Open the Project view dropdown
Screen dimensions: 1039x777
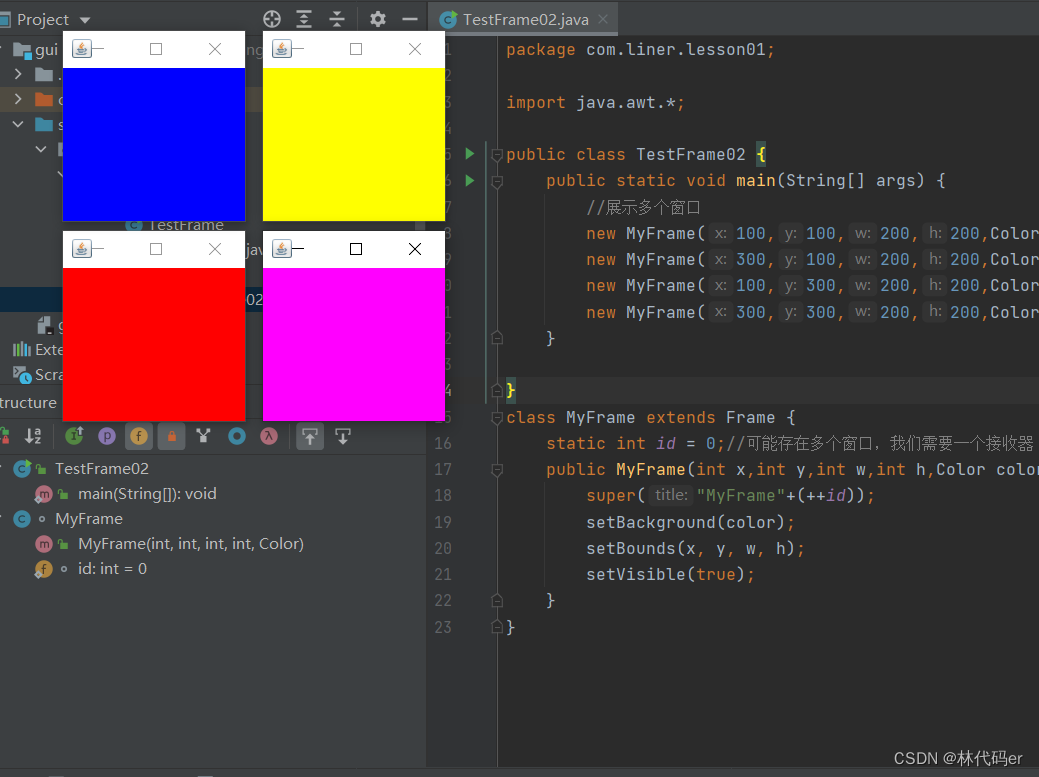[85, 21]
